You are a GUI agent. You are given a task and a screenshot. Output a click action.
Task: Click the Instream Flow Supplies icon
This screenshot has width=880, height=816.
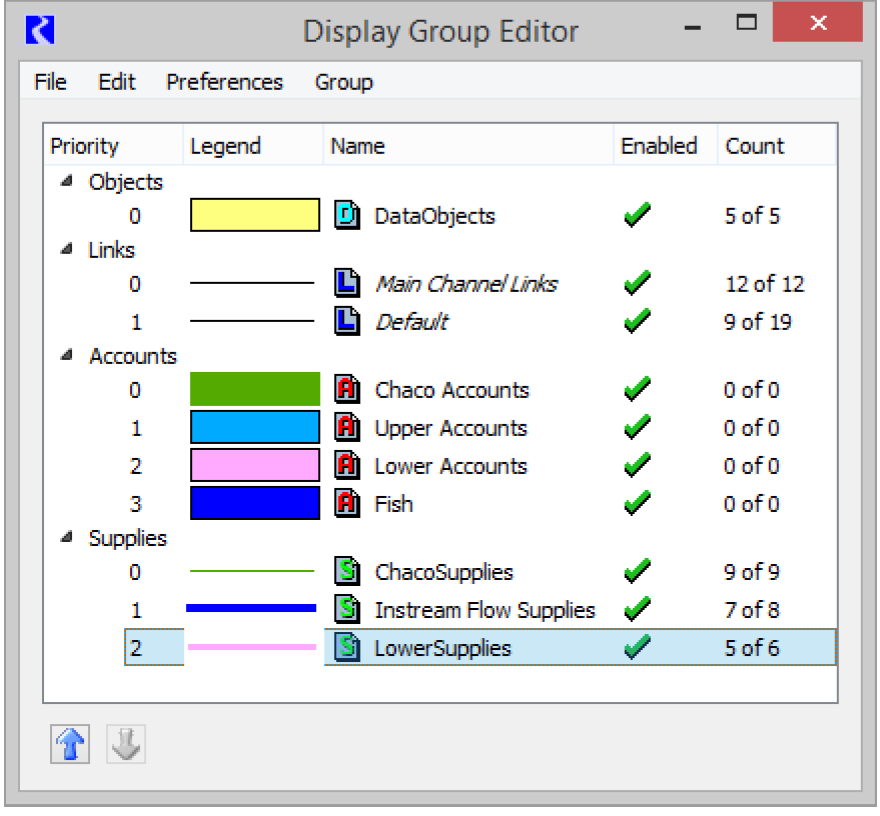tap(346, 610)
